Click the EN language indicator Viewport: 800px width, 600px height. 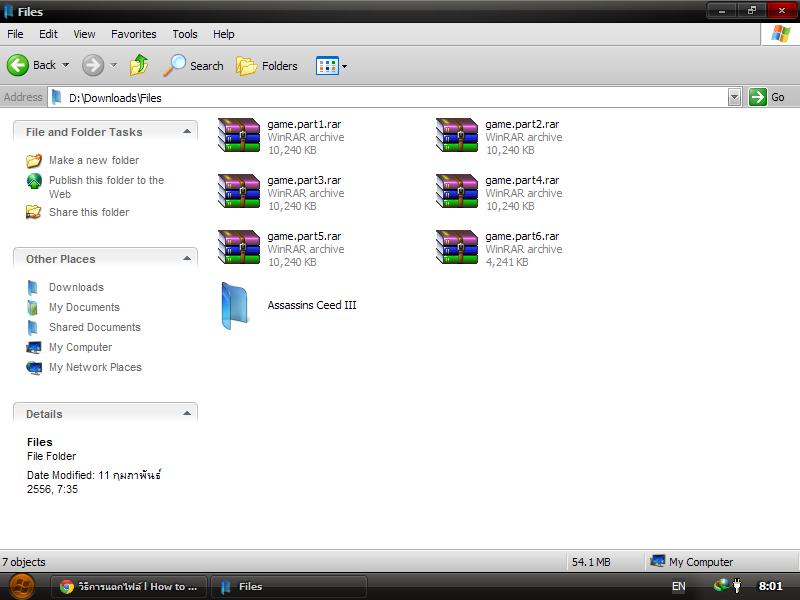pos(679,586)
